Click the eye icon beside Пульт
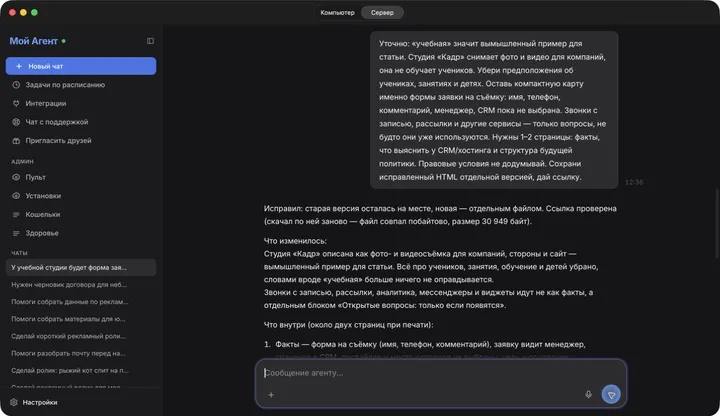The width and height of the screenshot is (720, 416). tap(16, 177)
